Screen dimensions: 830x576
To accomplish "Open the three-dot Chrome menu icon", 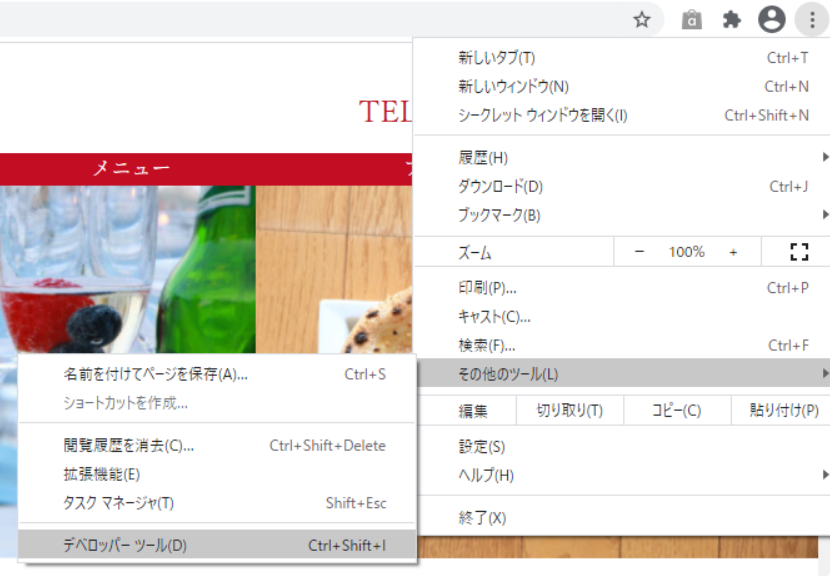I will point(812,18).
